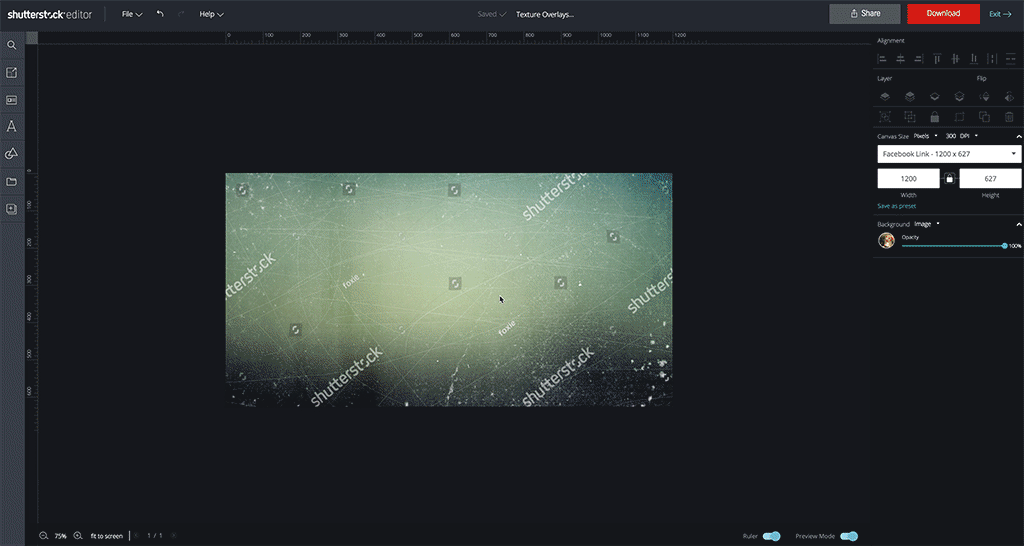The image size is (1024, 546).
Task: Open the Help menu
Action: tap(212, 14)
